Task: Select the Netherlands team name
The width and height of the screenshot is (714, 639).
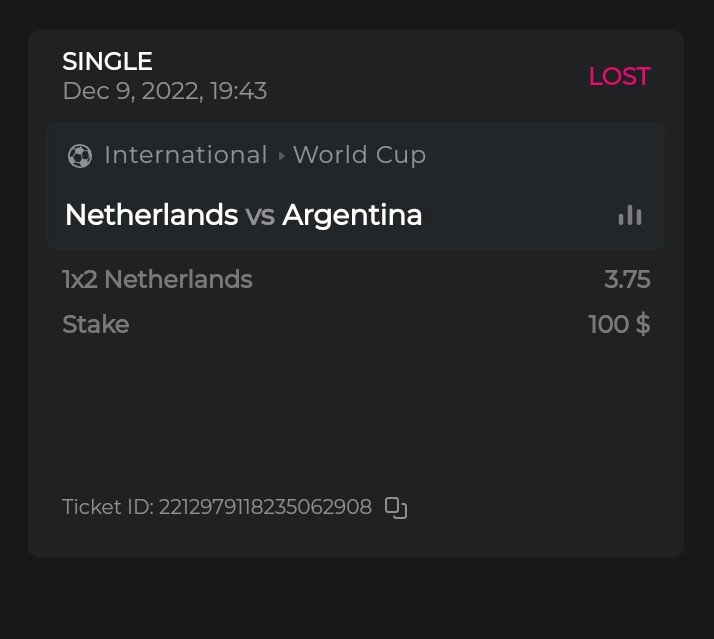Action: (151, 215)
